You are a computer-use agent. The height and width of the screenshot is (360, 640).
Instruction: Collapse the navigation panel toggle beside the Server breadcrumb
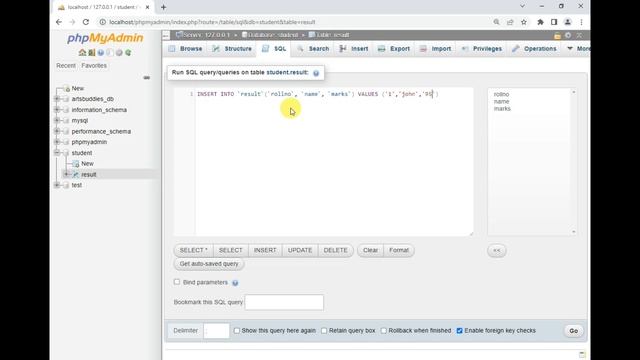[166, 36]
